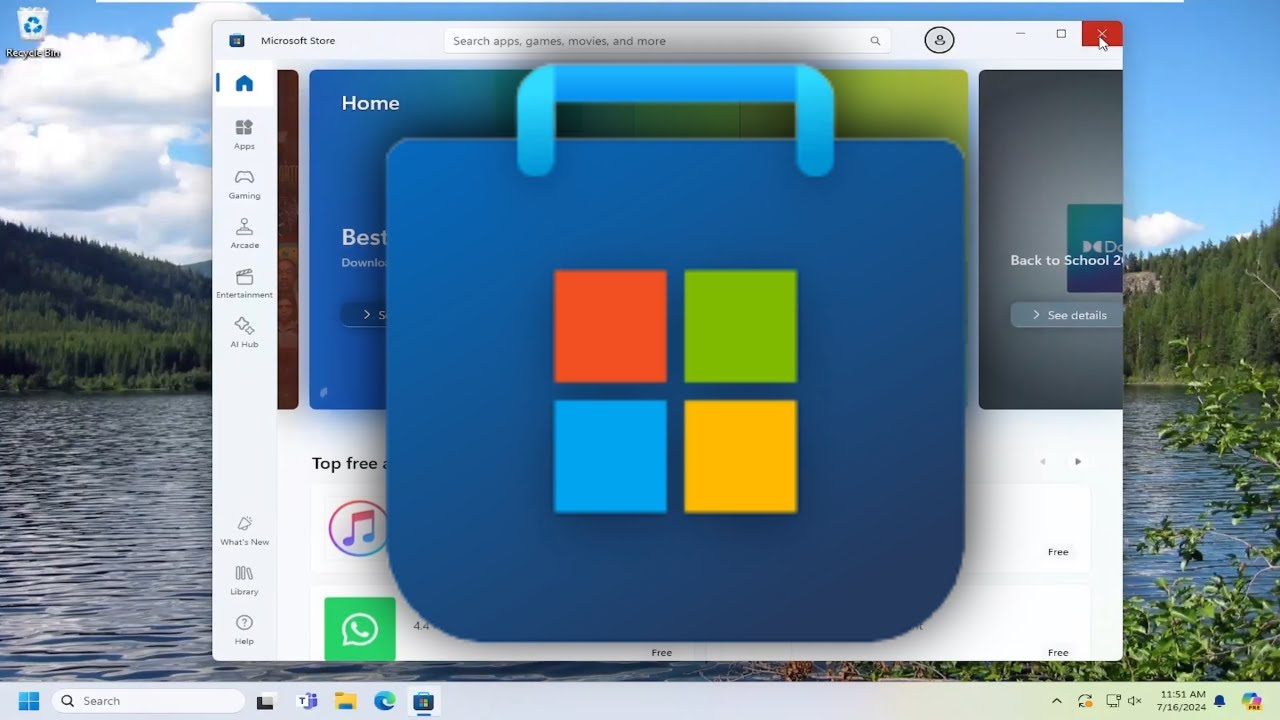Open File Explorer from taskbar
Viewport: 1280px width, 720px height.
pos(345,701)
